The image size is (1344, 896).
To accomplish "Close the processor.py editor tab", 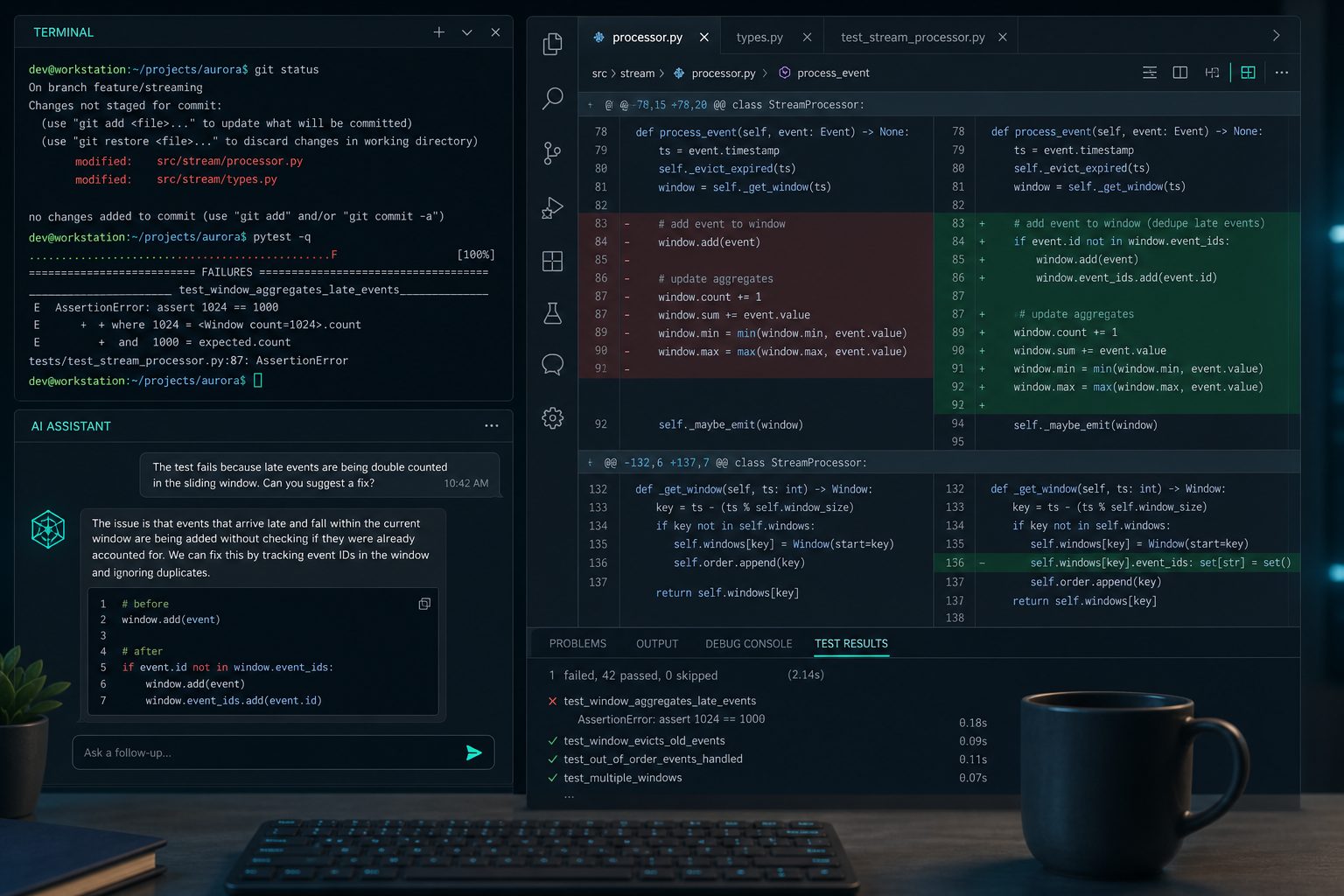I will [704, 37].
